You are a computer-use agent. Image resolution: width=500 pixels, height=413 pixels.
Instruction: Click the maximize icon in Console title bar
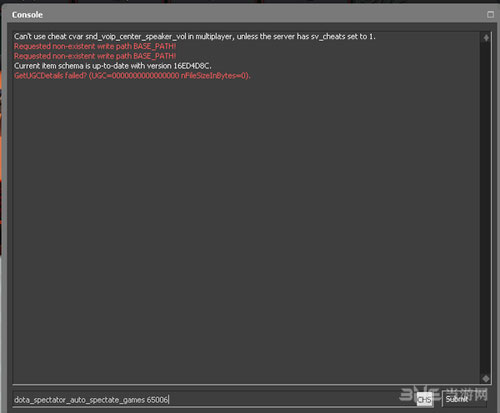click(490, 14)
